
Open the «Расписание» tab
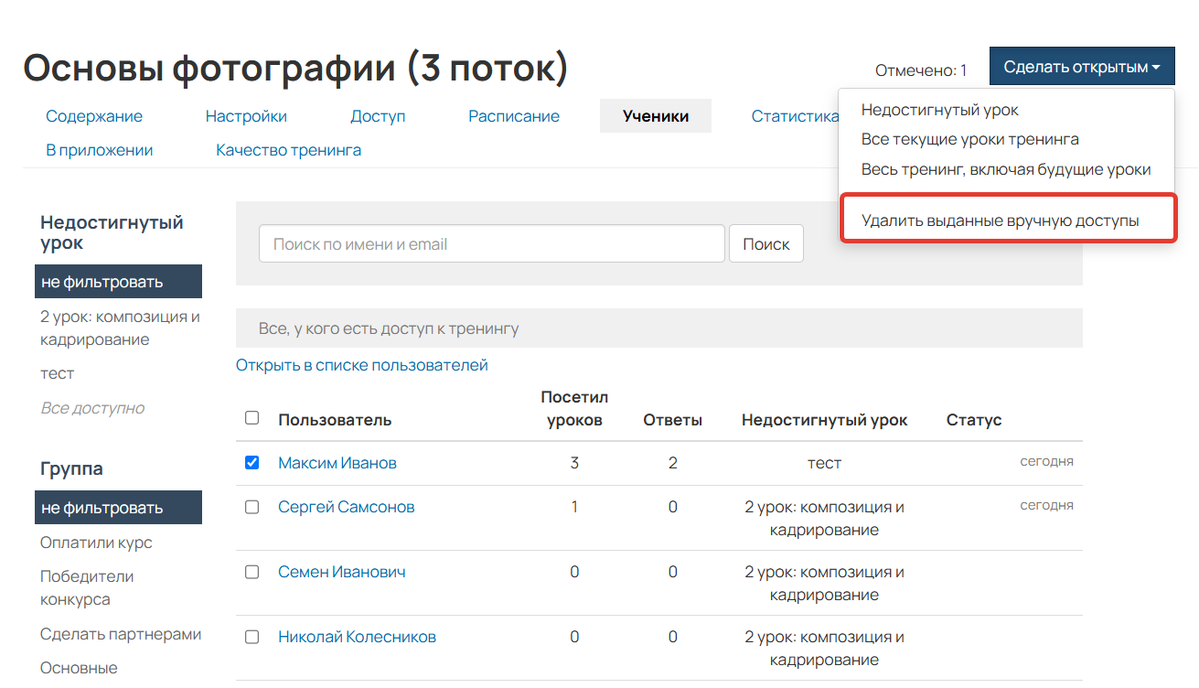click(x=513, y=115)
